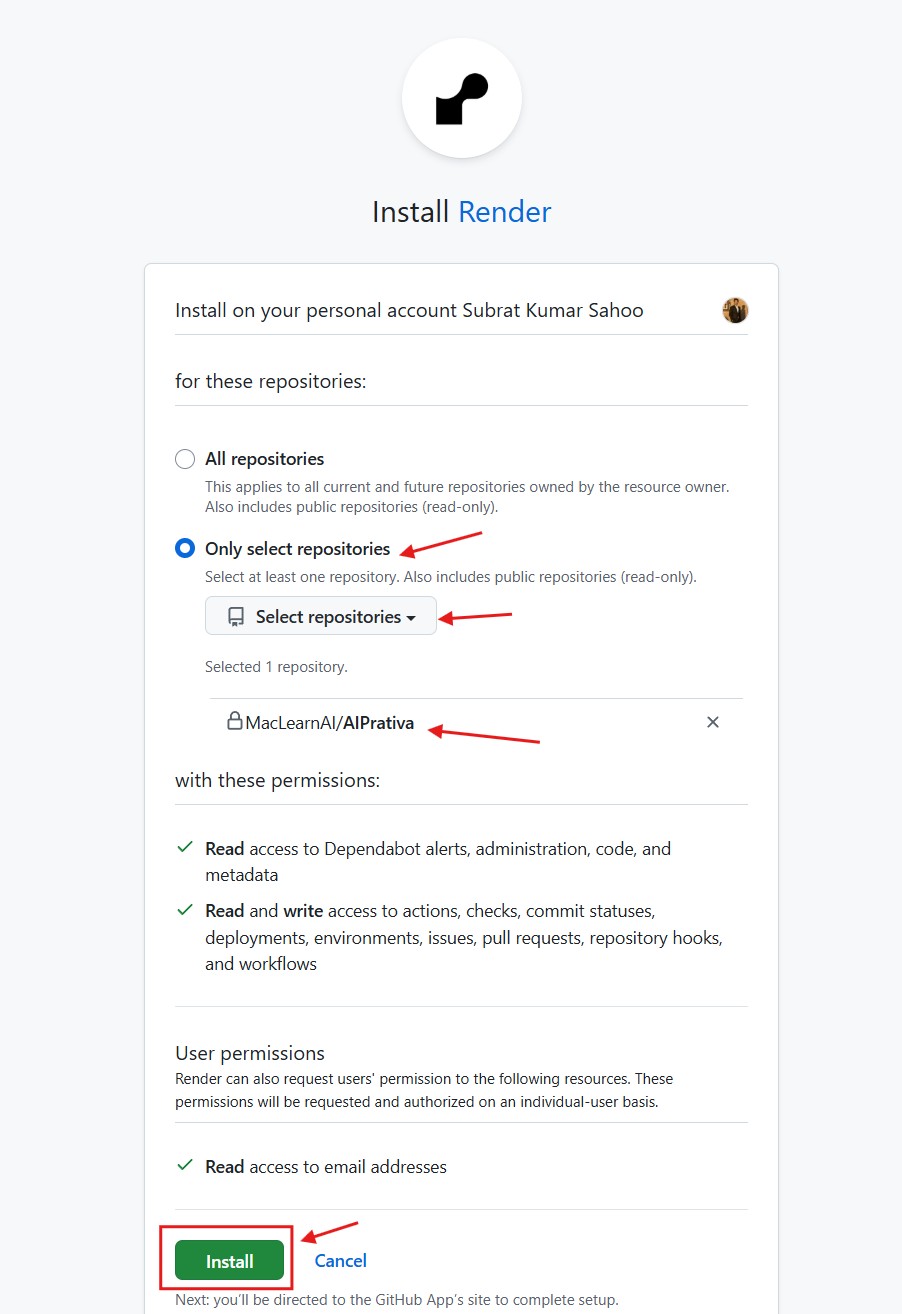Viewport: 902px width, 1314px height.
Task: Click the MacLearnAI/AIPrativa repository name
Action: [x=330, y=723]
